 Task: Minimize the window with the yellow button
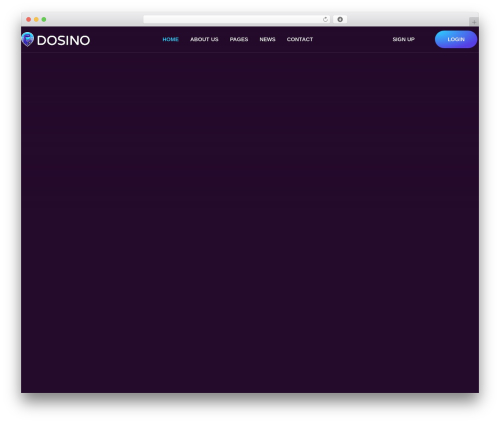36,19
